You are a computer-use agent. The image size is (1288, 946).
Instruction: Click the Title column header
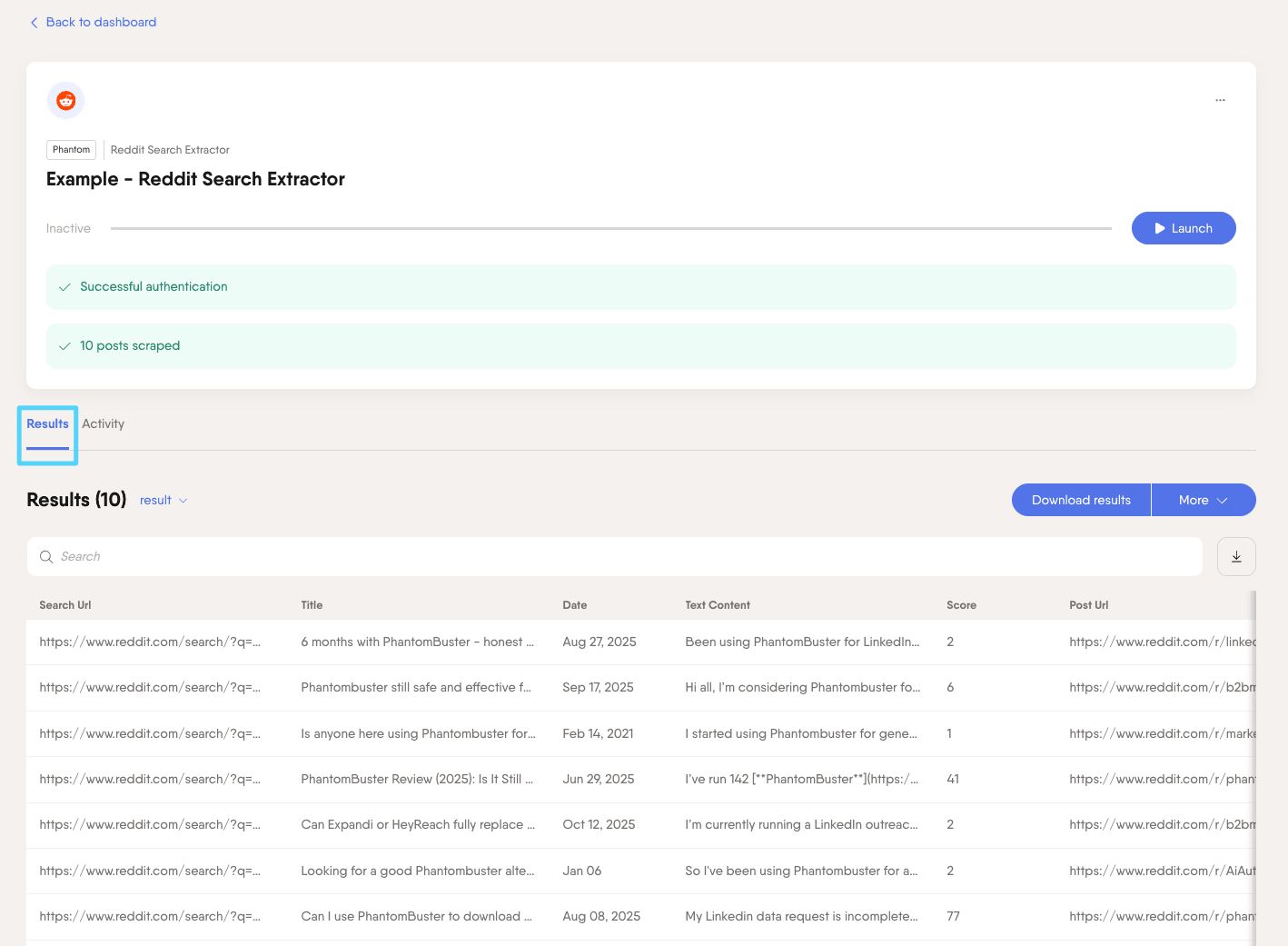point(312,605)
